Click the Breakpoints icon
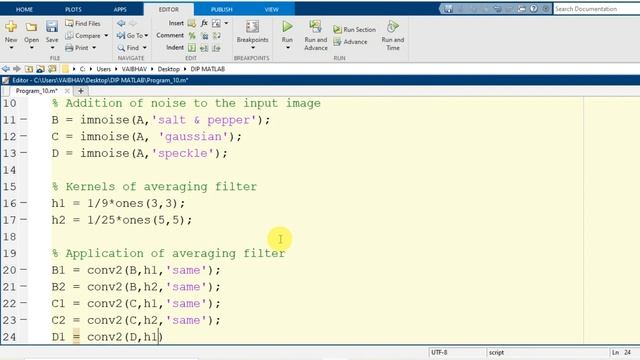Screen dimensions: 640x360 (252, 27)
